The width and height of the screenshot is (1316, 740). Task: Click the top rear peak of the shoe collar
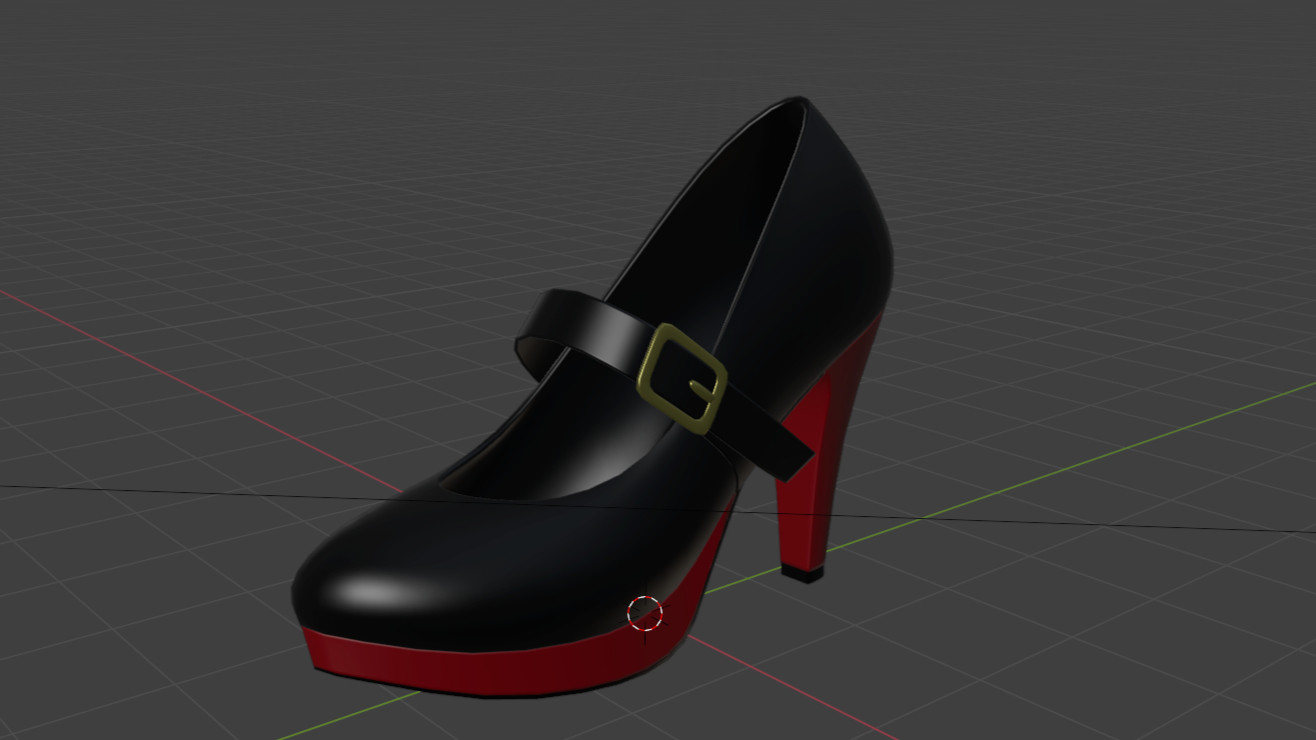798,100
